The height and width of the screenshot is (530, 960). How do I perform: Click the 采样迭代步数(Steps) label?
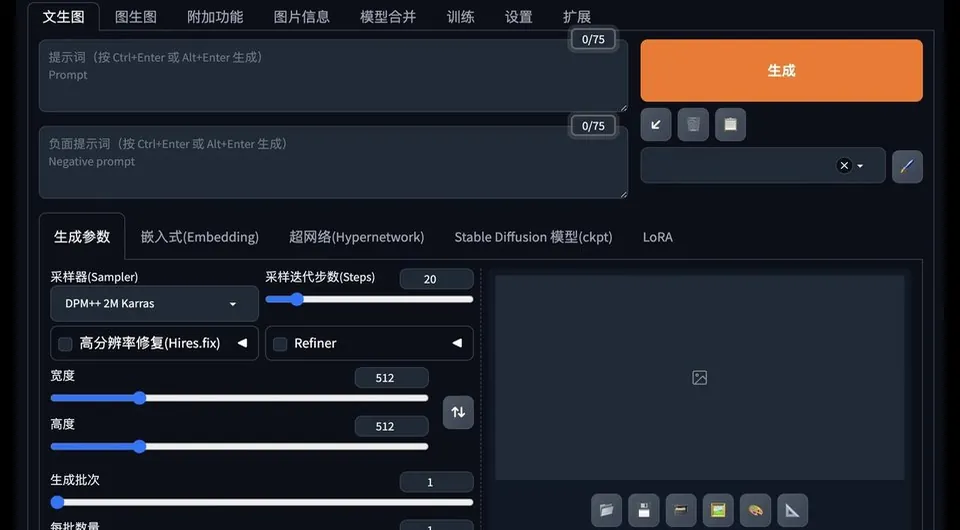coord(320,277)
